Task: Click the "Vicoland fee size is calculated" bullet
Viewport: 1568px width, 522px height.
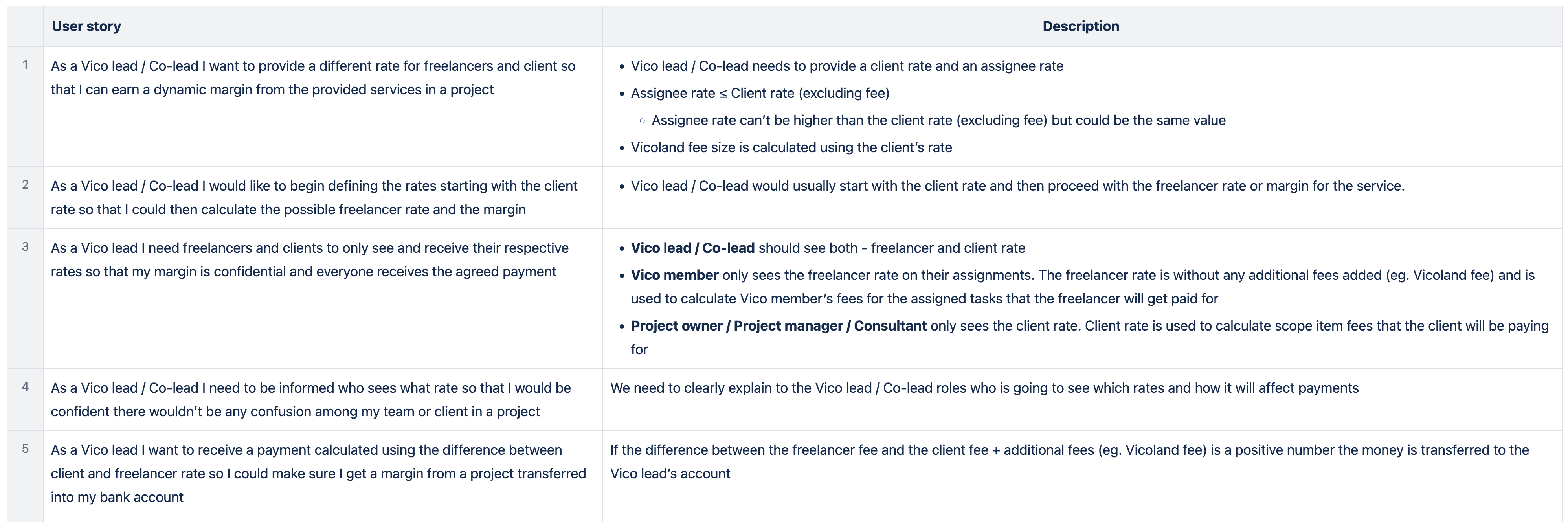Action: (791, 147)
